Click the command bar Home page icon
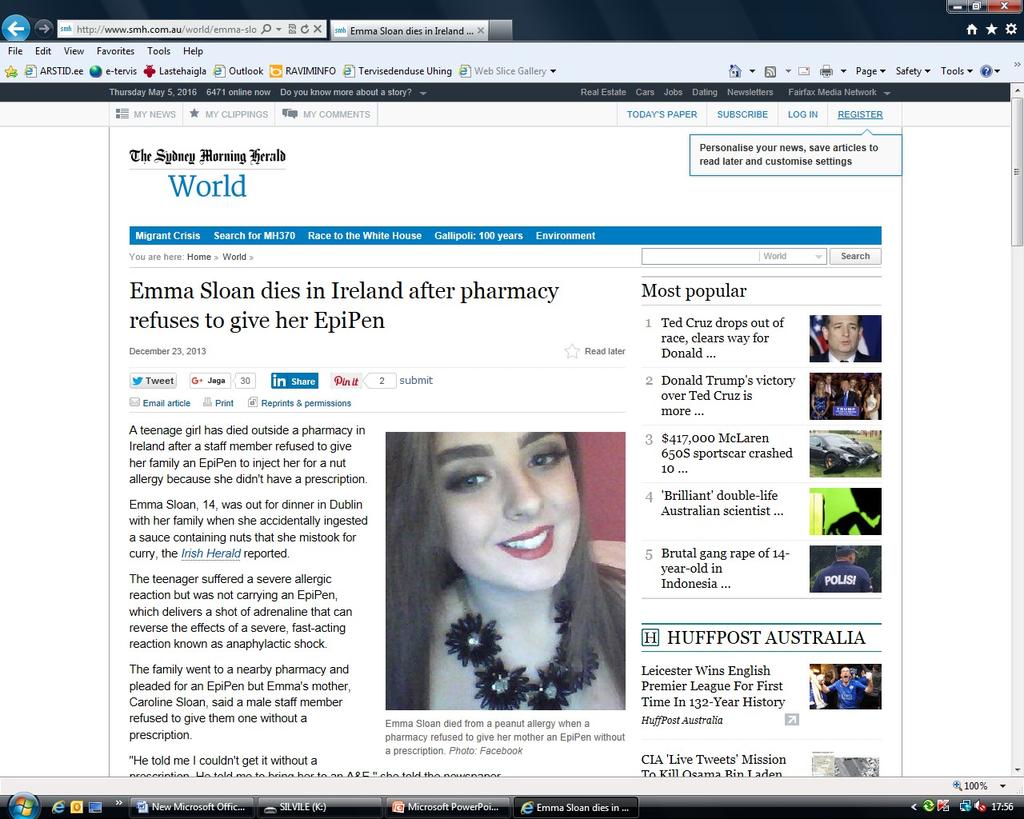The height and width of the screenshot is (819, 1024). click(x=735, y=71)
